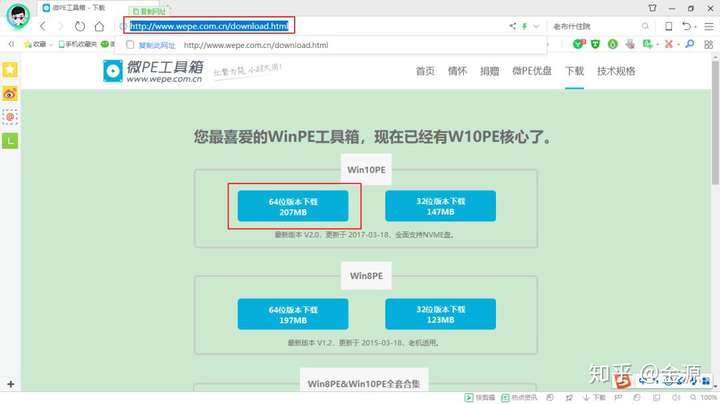Expand the address bar dropdown arrow
Viewport: 720px width, 404px height.
click(x=536, y=26)
